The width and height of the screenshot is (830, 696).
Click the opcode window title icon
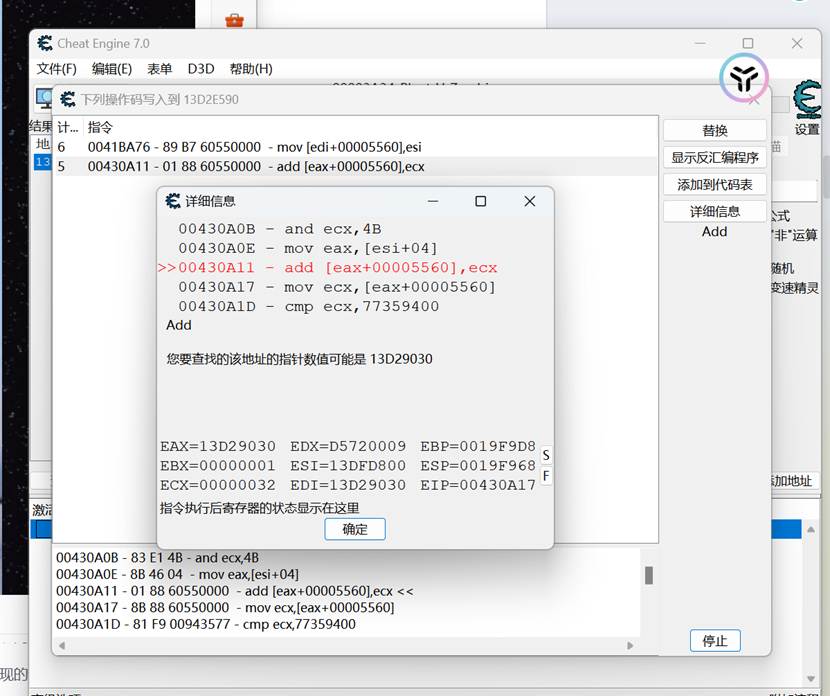point(67,99)
